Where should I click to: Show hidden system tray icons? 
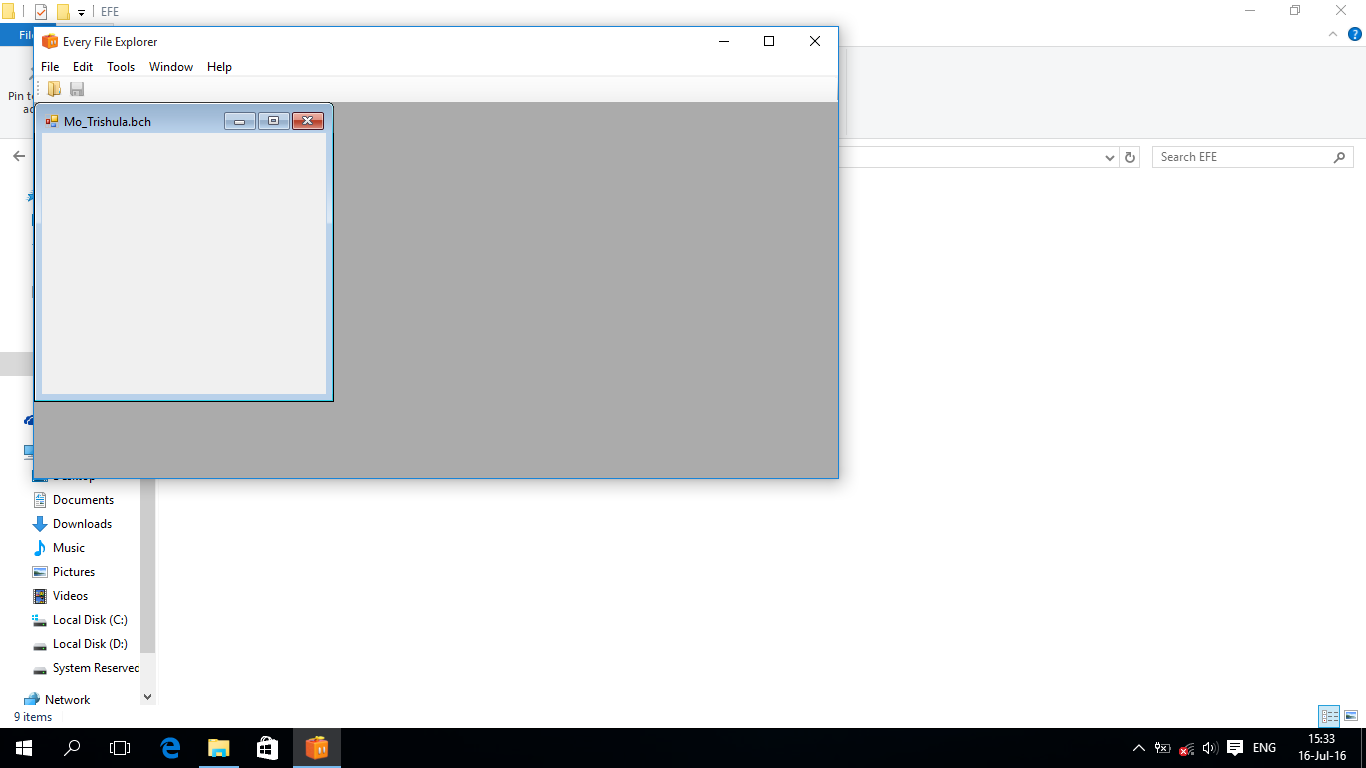point(1138,748)
